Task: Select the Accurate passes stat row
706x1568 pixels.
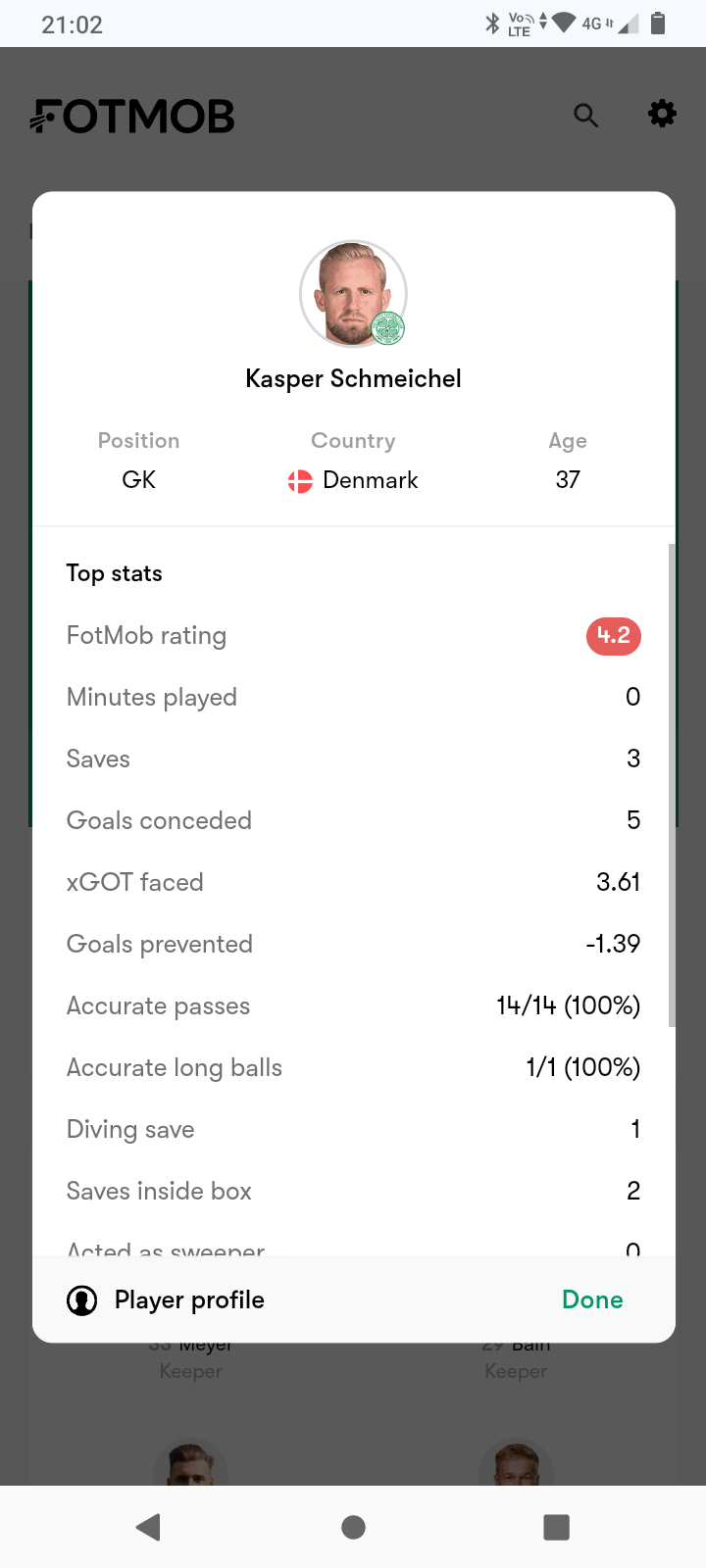Action: pyautogui.click(x=353, y=1006)
